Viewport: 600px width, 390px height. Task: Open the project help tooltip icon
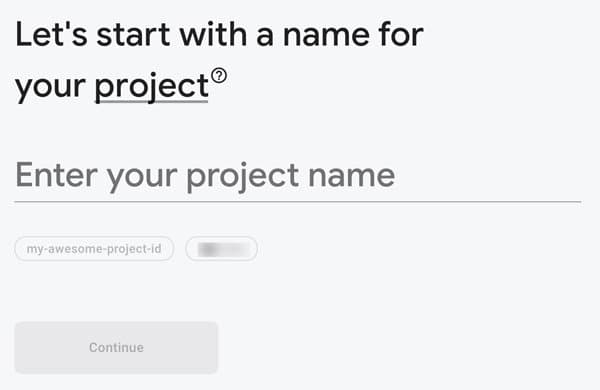click(219, 75)
